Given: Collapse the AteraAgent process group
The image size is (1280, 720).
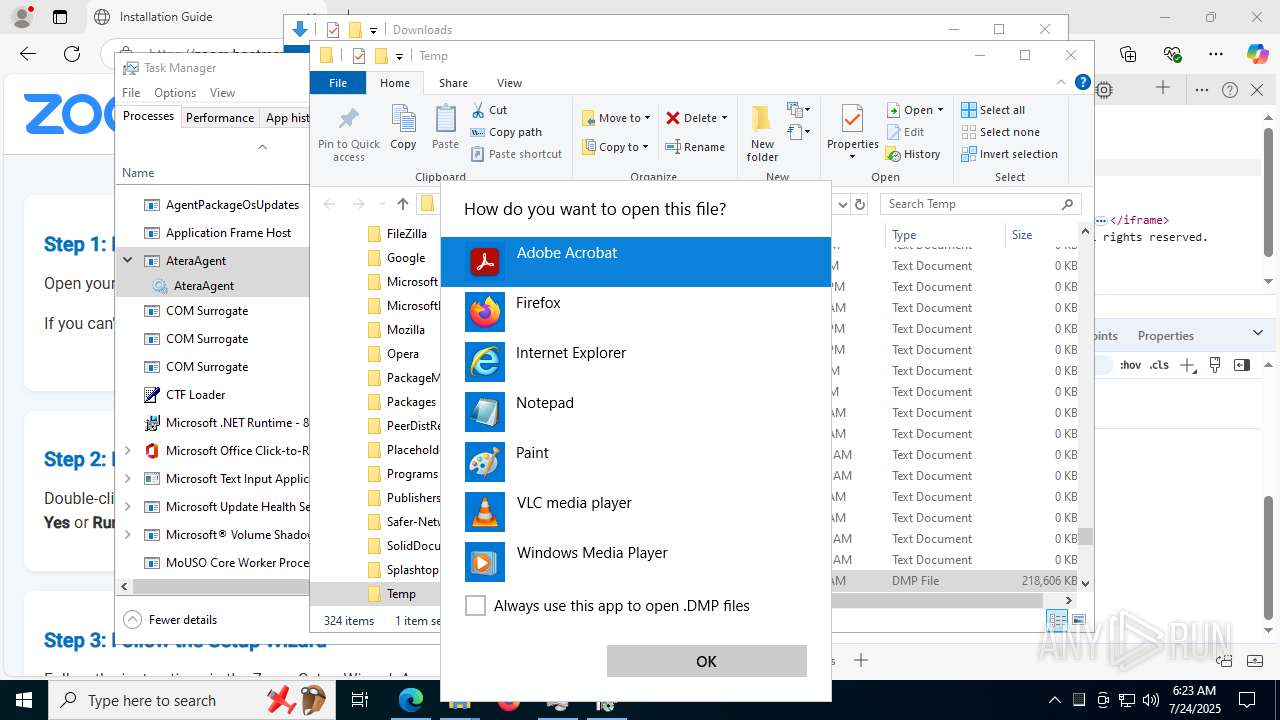Looking at the screenshot, I should [x=127, y=260].
